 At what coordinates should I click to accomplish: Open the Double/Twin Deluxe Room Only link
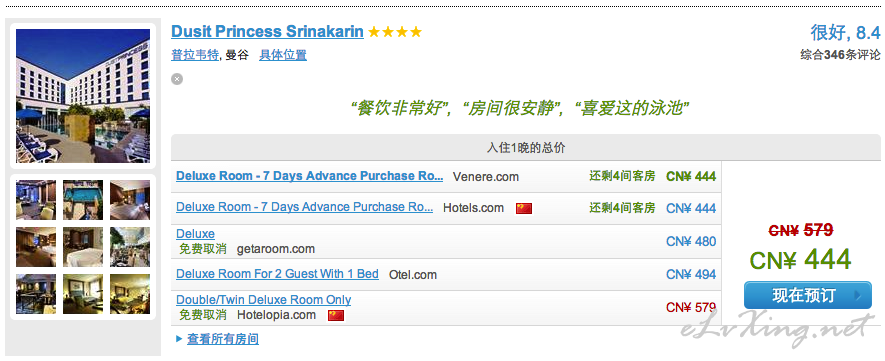click(x=264, y=300)
